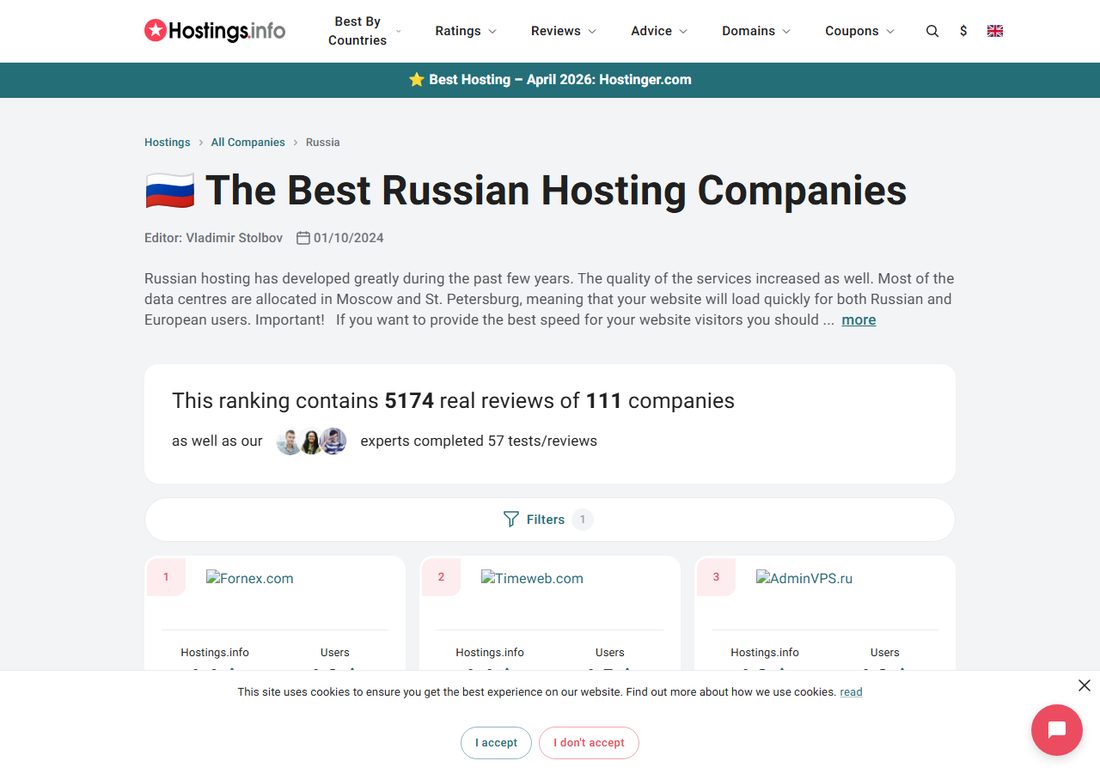Open the red live chat bubble
This screenshot has height=773, width=1100.
[x=1057, y=730]
